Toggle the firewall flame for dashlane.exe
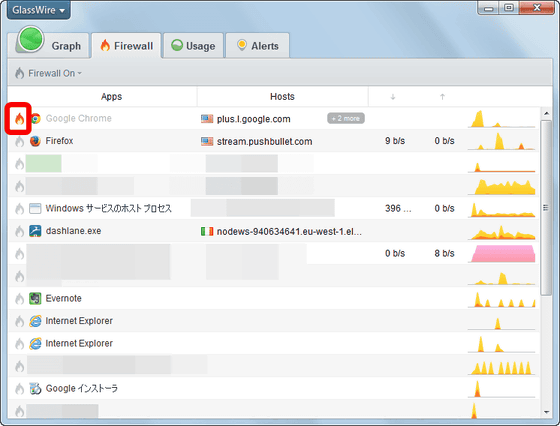The width and height of the screenshot is (560, 426). pos(19,231)
